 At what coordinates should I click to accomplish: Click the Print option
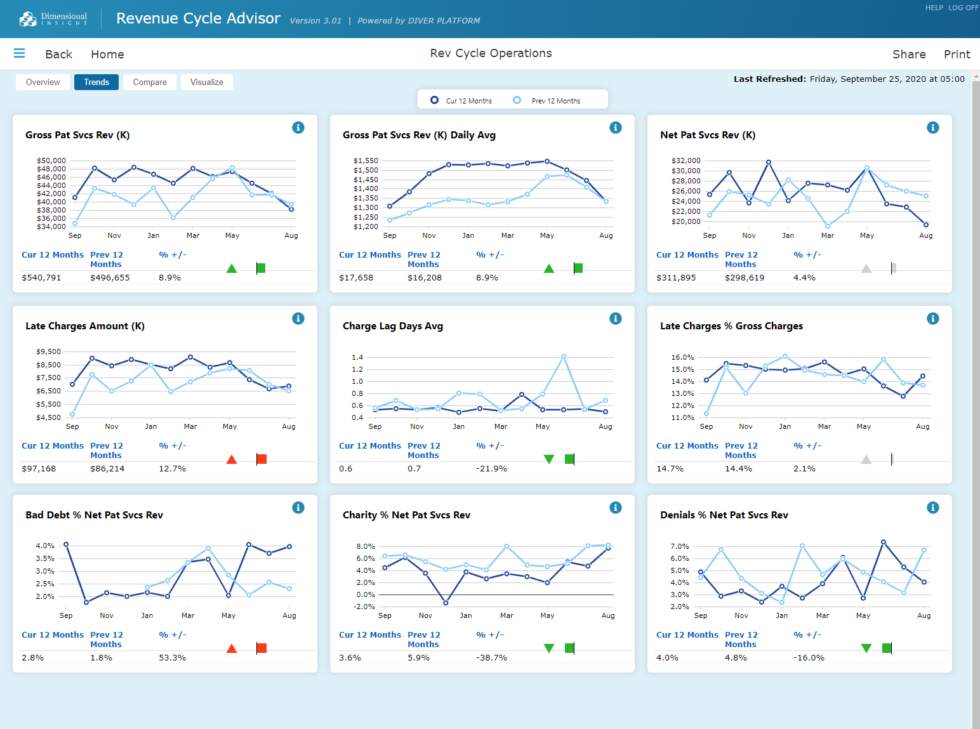957,54
